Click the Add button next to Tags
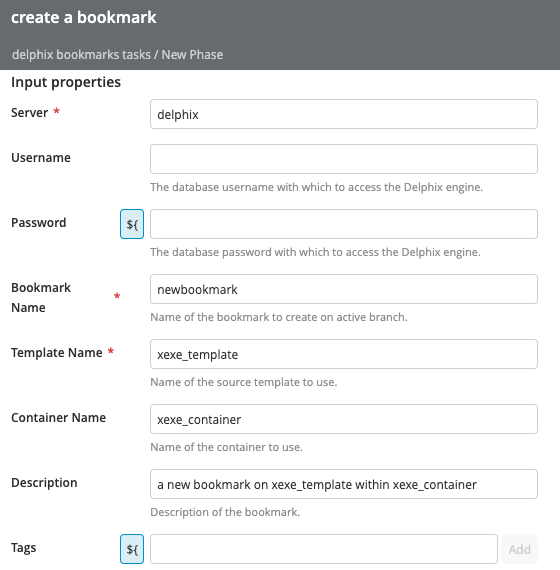 click(x=520, y=549)
